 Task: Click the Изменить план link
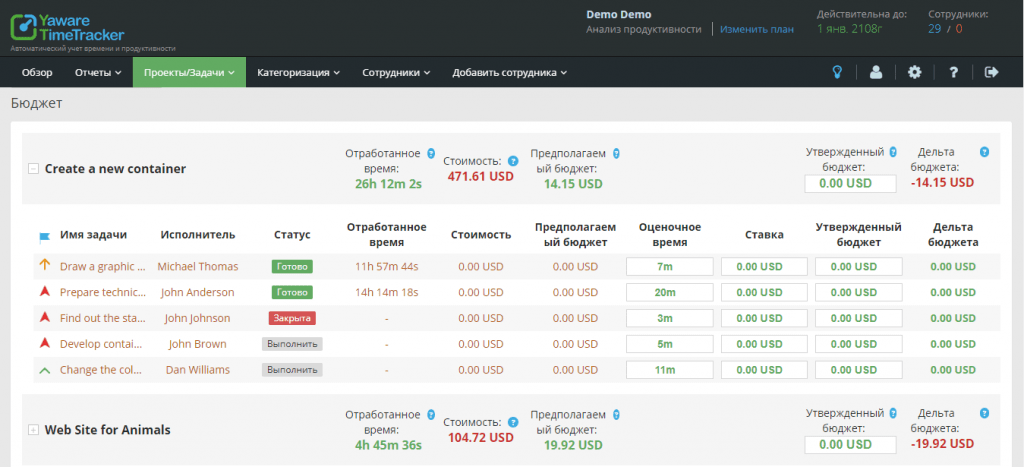click(x=757, y=29)
